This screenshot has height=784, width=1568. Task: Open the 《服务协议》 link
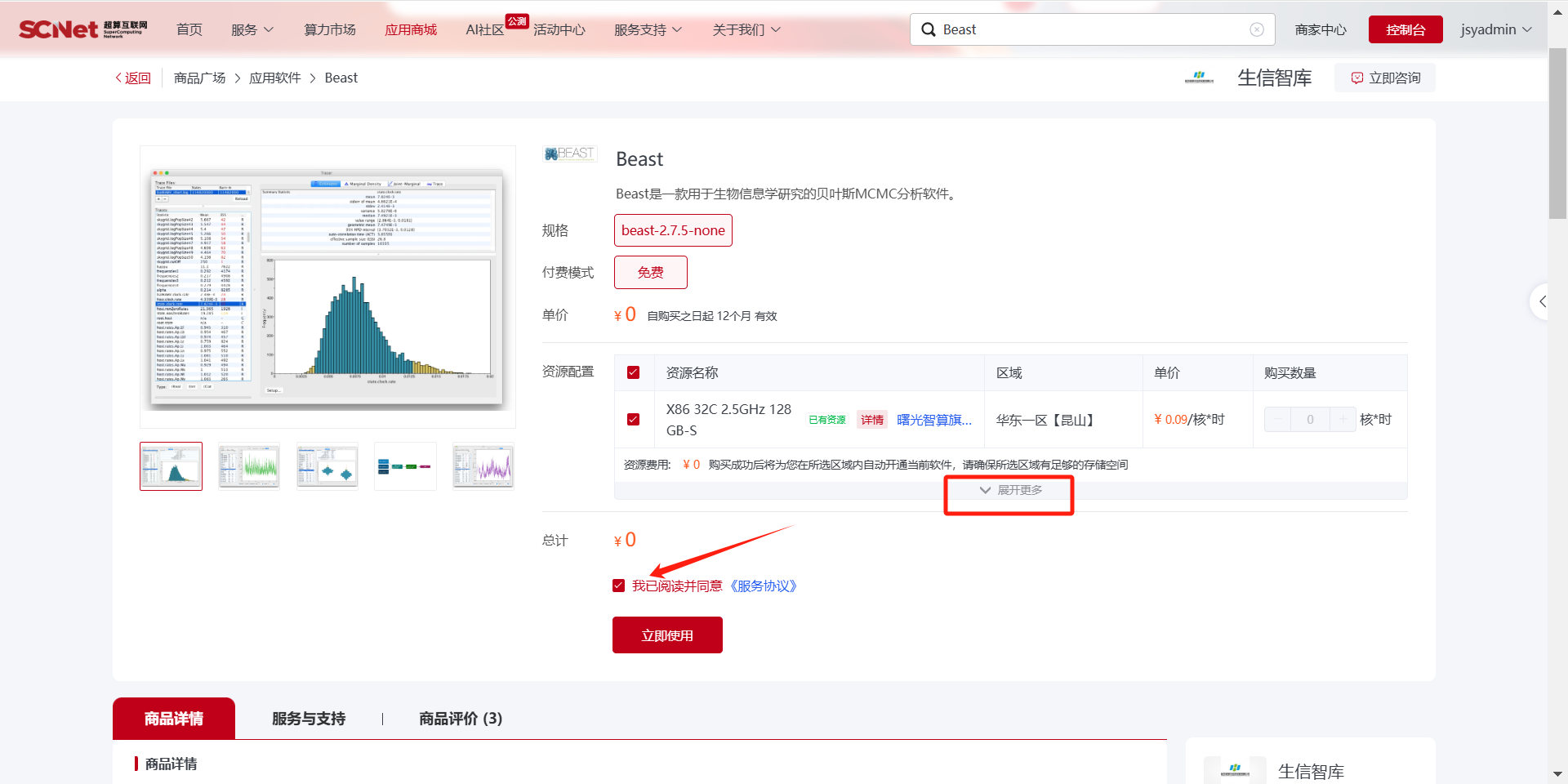pyautogui.click(x=763, y=586)
